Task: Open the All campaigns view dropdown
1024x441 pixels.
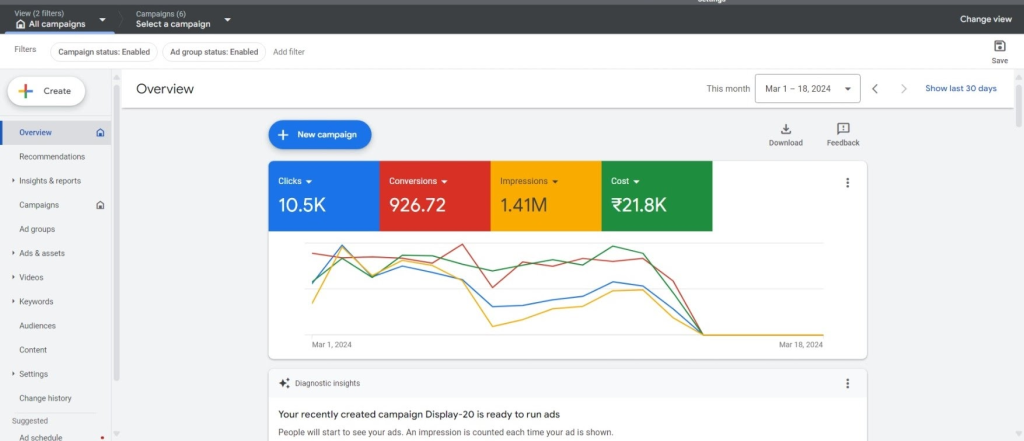Action: tap(102, 20)
